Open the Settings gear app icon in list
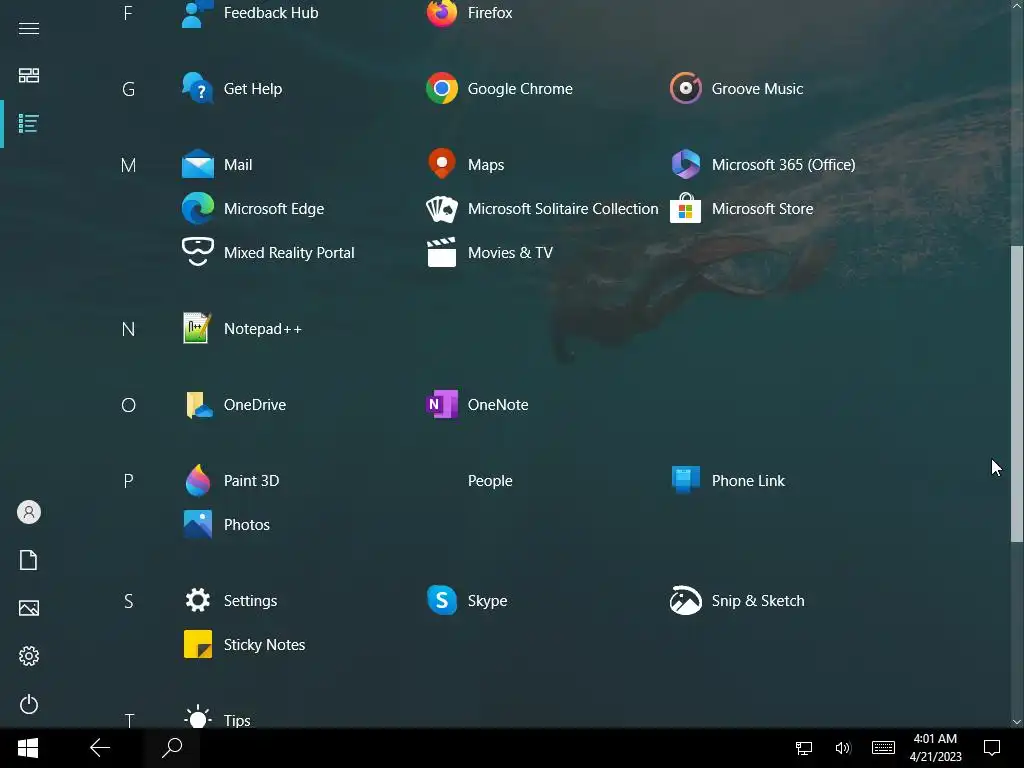Image resolution: width=1024 pixels, height=768 pixels. (197, 600)
